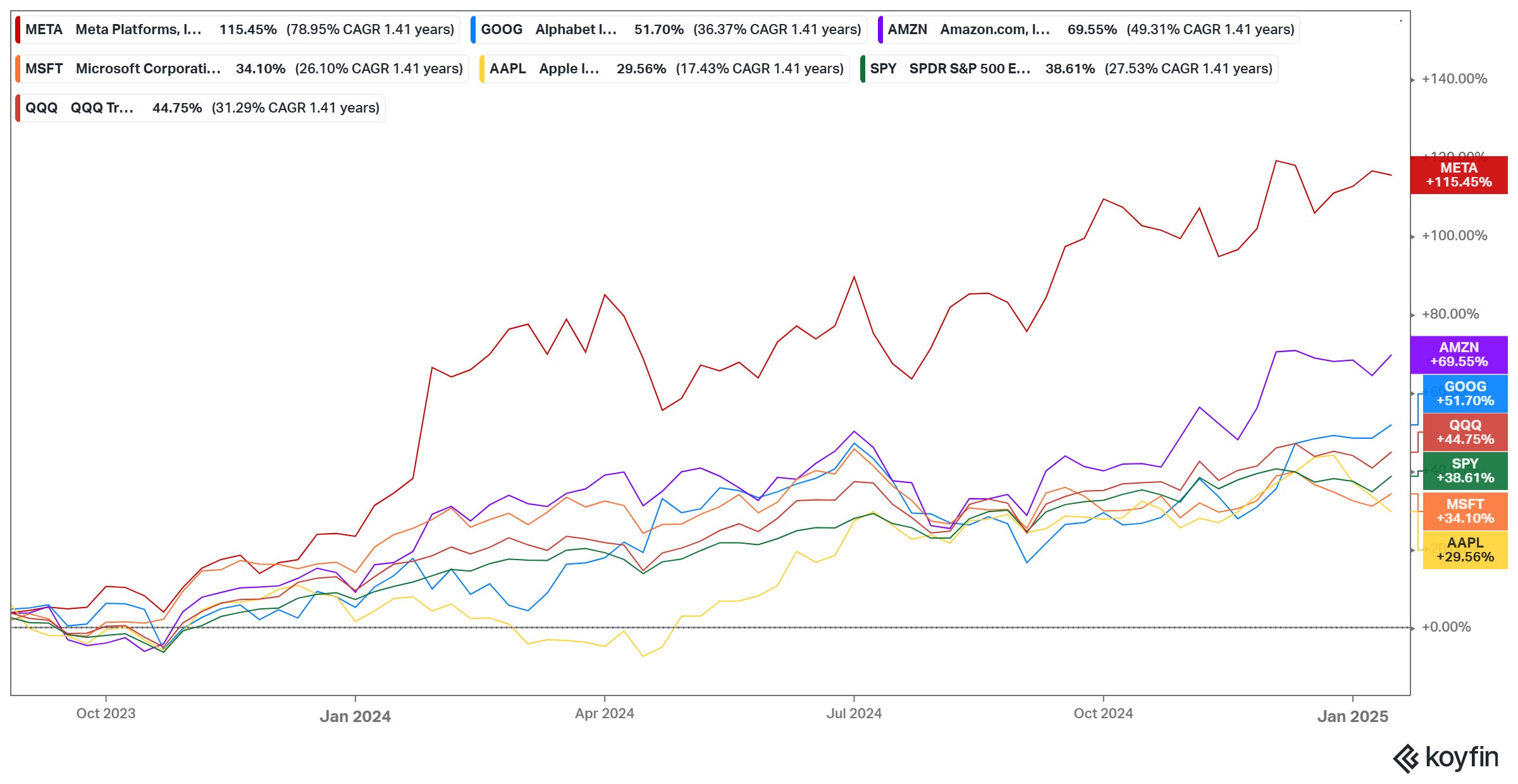
Task: Click the blue GOOG color bar in legend
Action: tap(473, 30)
